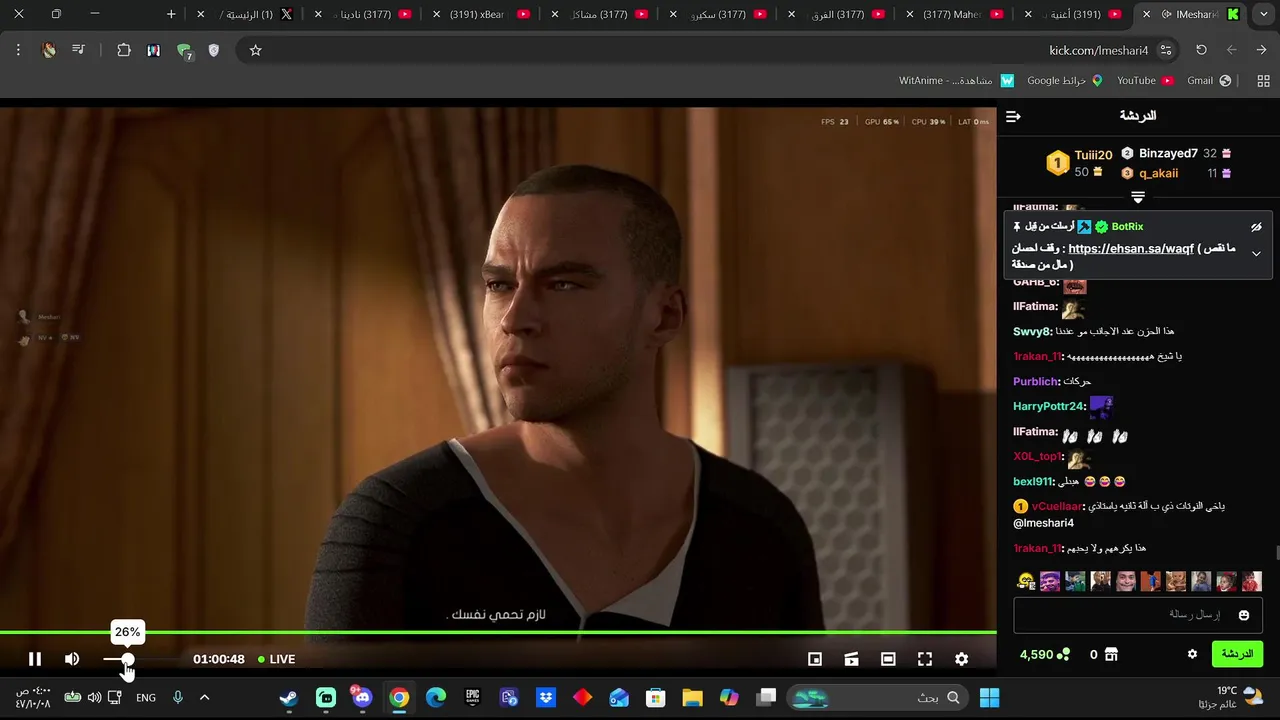The image size is (1280, 720).
Task: Switch to the X (Twitter) tab
Action: [245, 14]
